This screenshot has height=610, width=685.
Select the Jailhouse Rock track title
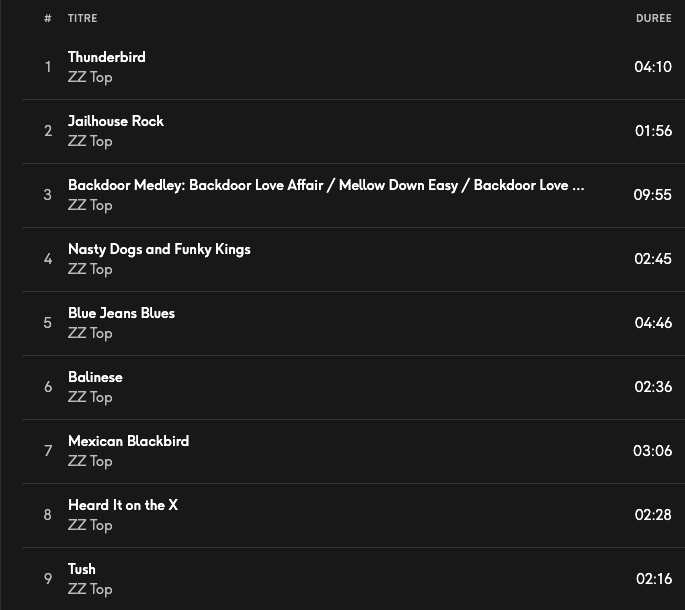[116, 121]
